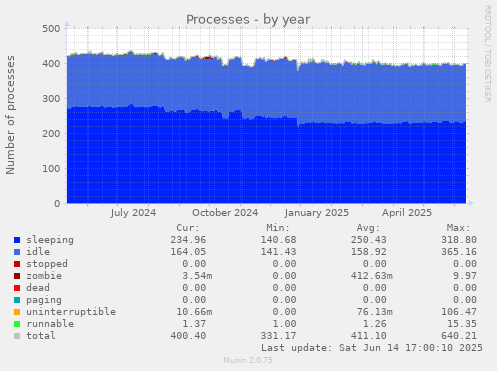Click the zombie legend color swatch
The height and width of the screenshot is (371, 497).
tap(17, 276)
